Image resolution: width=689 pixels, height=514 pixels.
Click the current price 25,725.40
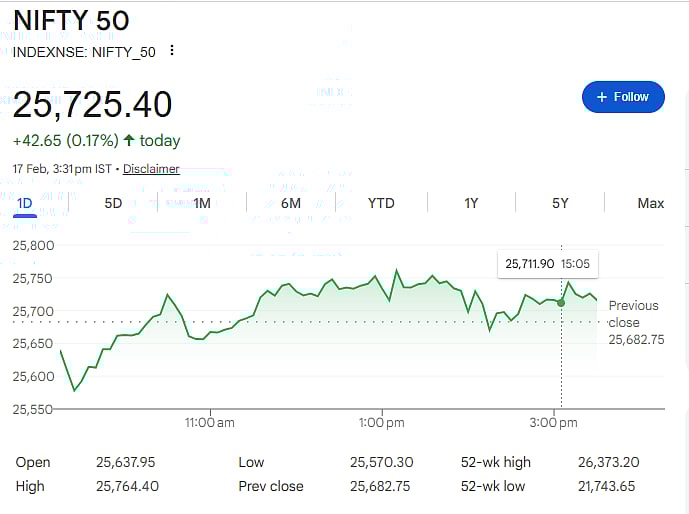[92, 104]
